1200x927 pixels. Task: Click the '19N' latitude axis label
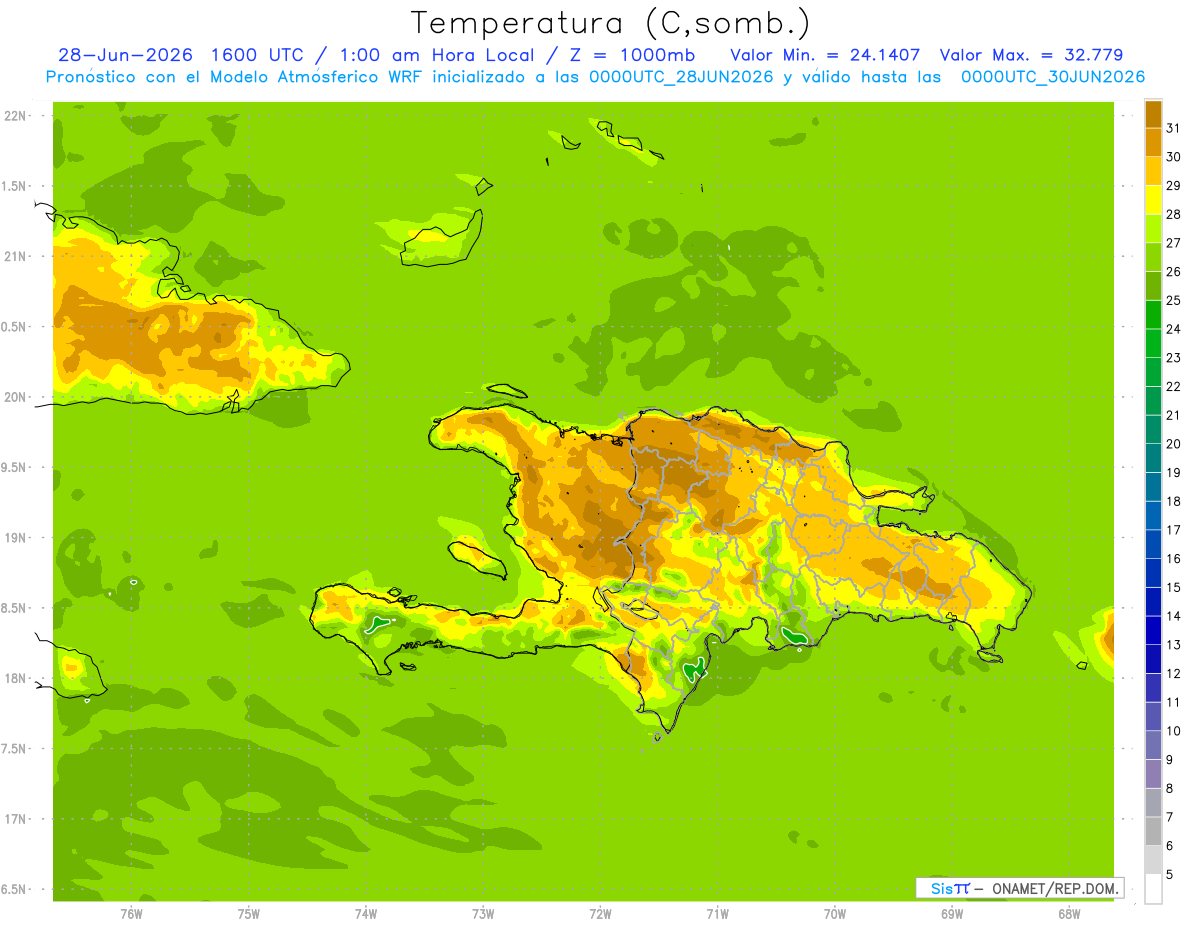(x=14, y=537)
